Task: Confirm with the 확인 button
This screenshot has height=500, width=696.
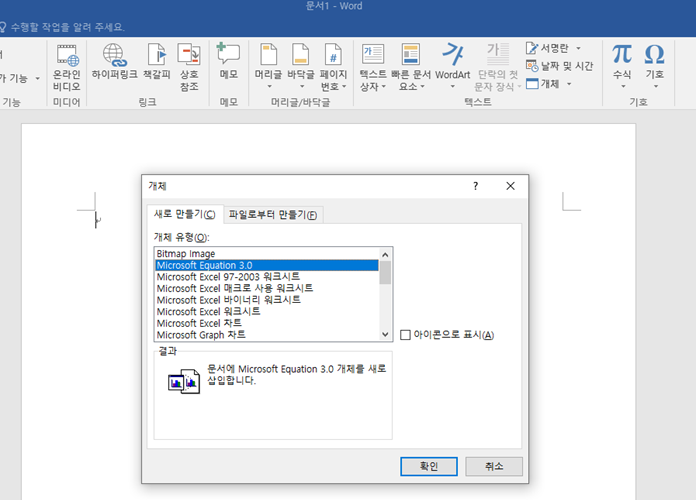Action: [x=429, y=466]
